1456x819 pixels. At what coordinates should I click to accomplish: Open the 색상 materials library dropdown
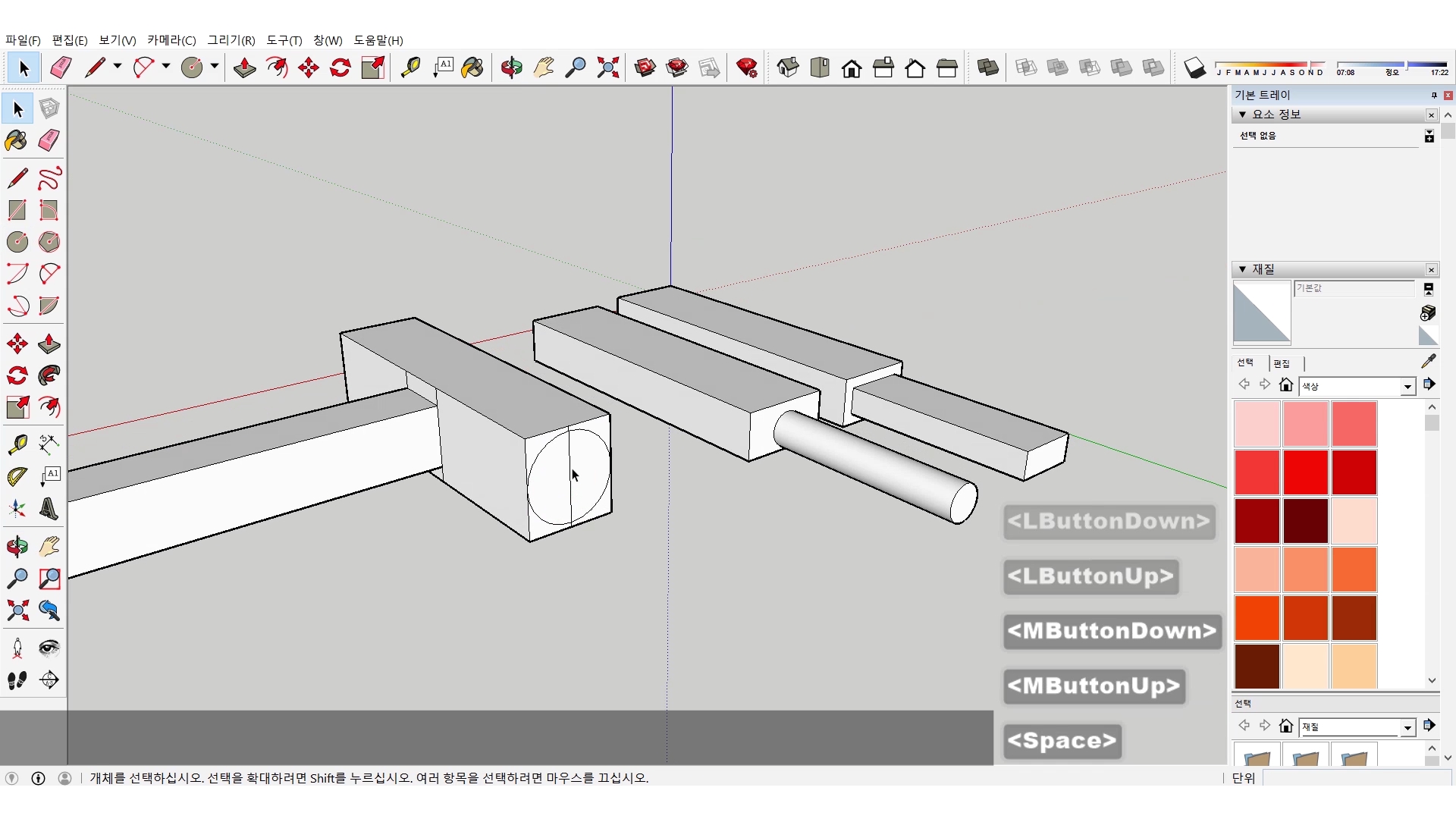pyautogui.click(x=1407, y=387)
